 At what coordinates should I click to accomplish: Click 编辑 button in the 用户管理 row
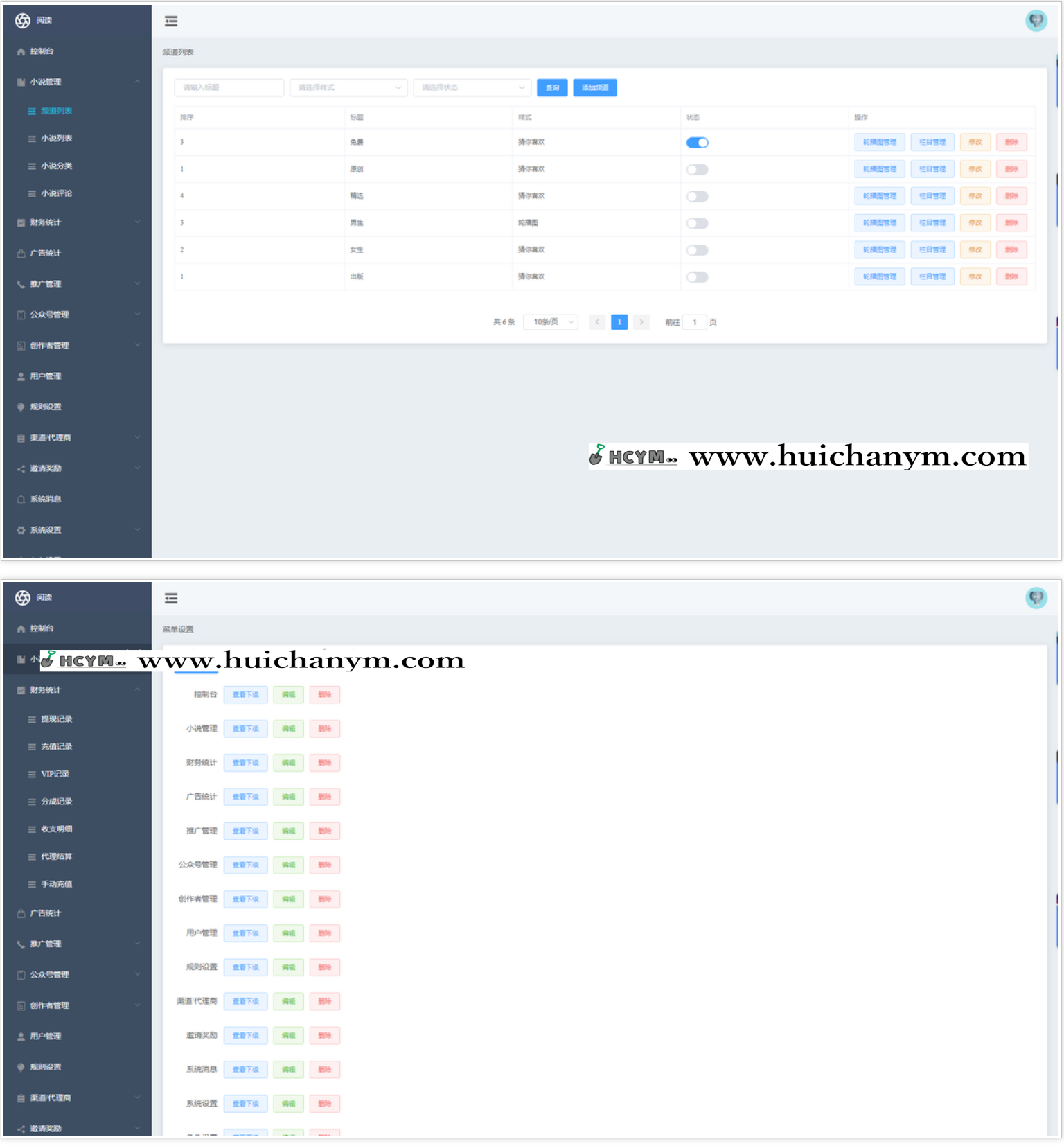(x=288, y=933)
